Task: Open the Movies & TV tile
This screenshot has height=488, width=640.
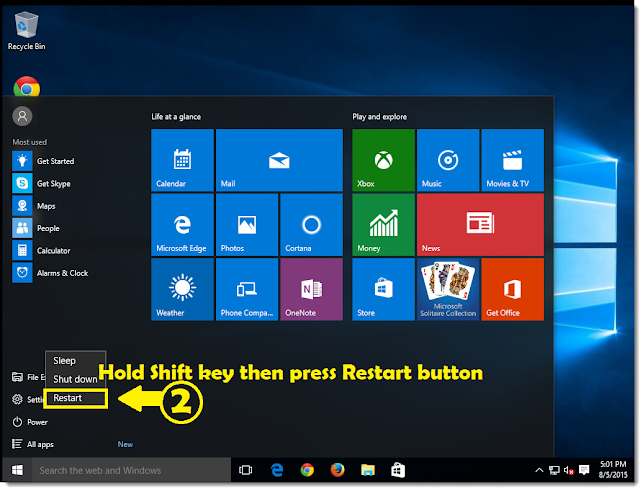Action: pos(512,160)
